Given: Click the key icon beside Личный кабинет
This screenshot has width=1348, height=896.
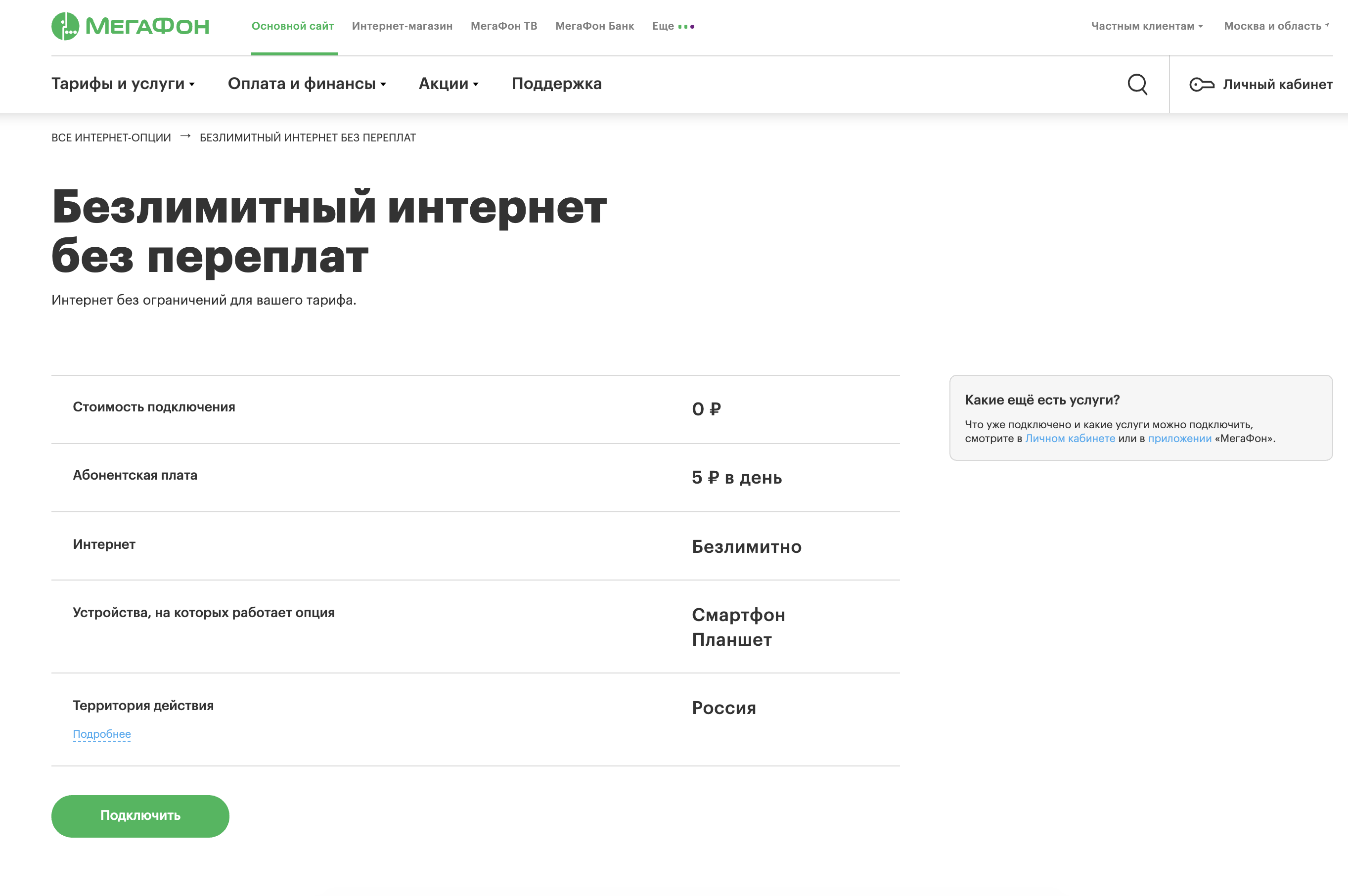Looking at the screenshot, I should tap(1202, 85).
